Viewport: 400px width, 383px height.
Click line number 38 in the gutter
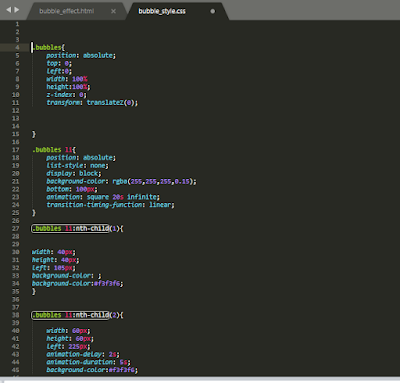pos(16,315)
